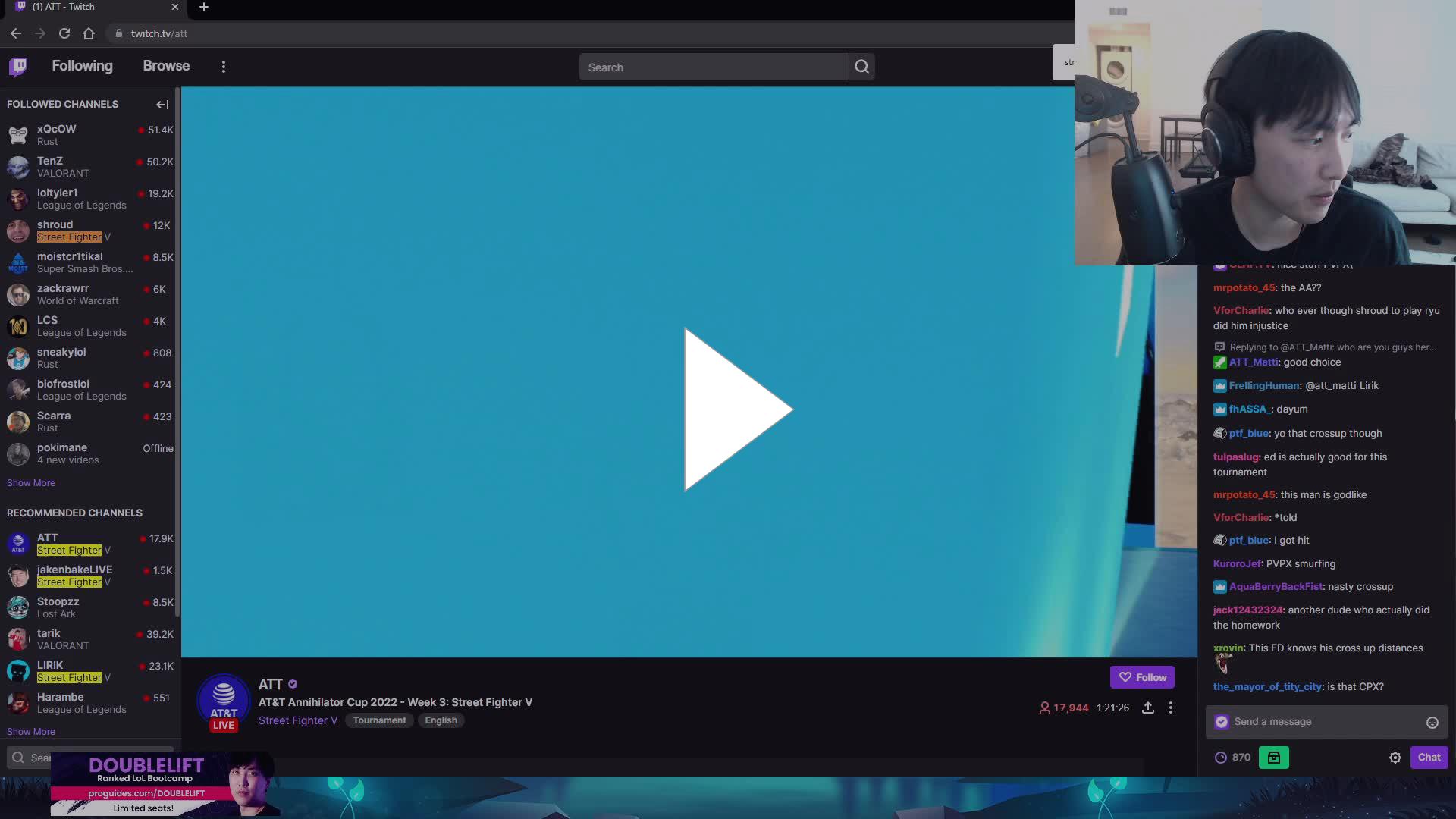The width and height of the screenshot is (1456, 819).
Task: Open the Twitch home via the Glitch logo
Action: pos(17,67)
